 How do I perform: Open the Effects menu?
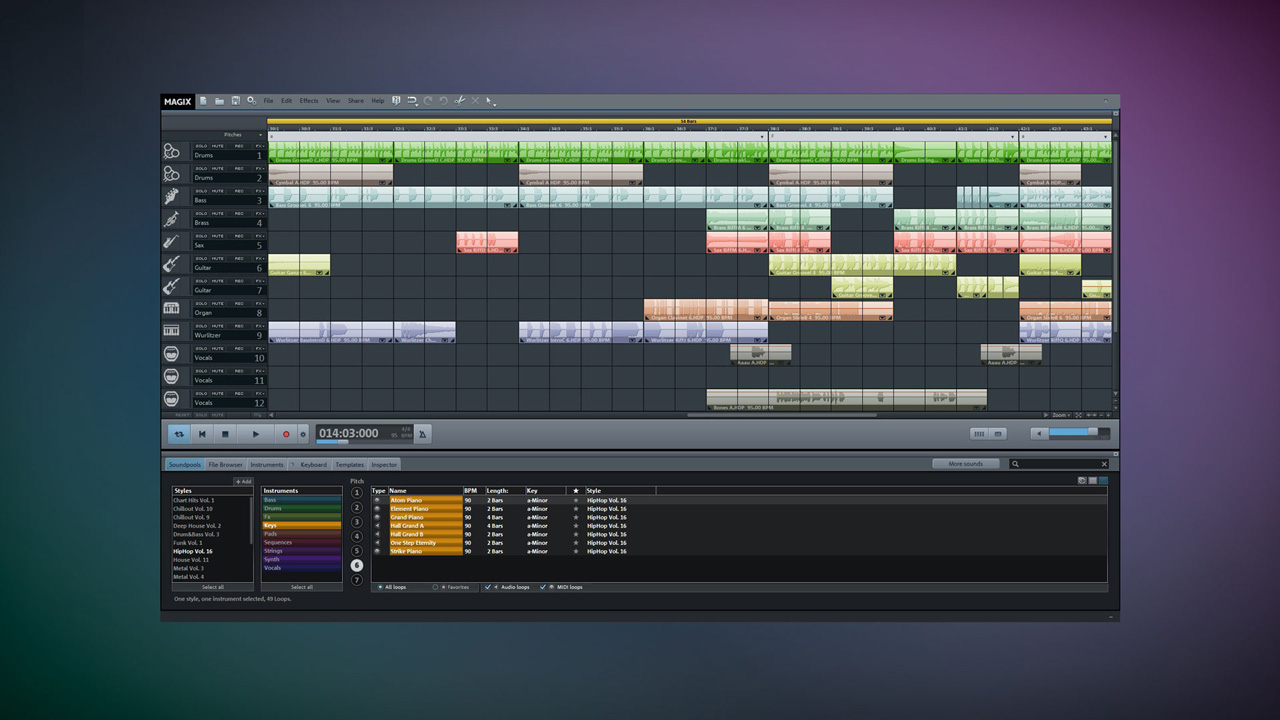[x=308, y=100]
